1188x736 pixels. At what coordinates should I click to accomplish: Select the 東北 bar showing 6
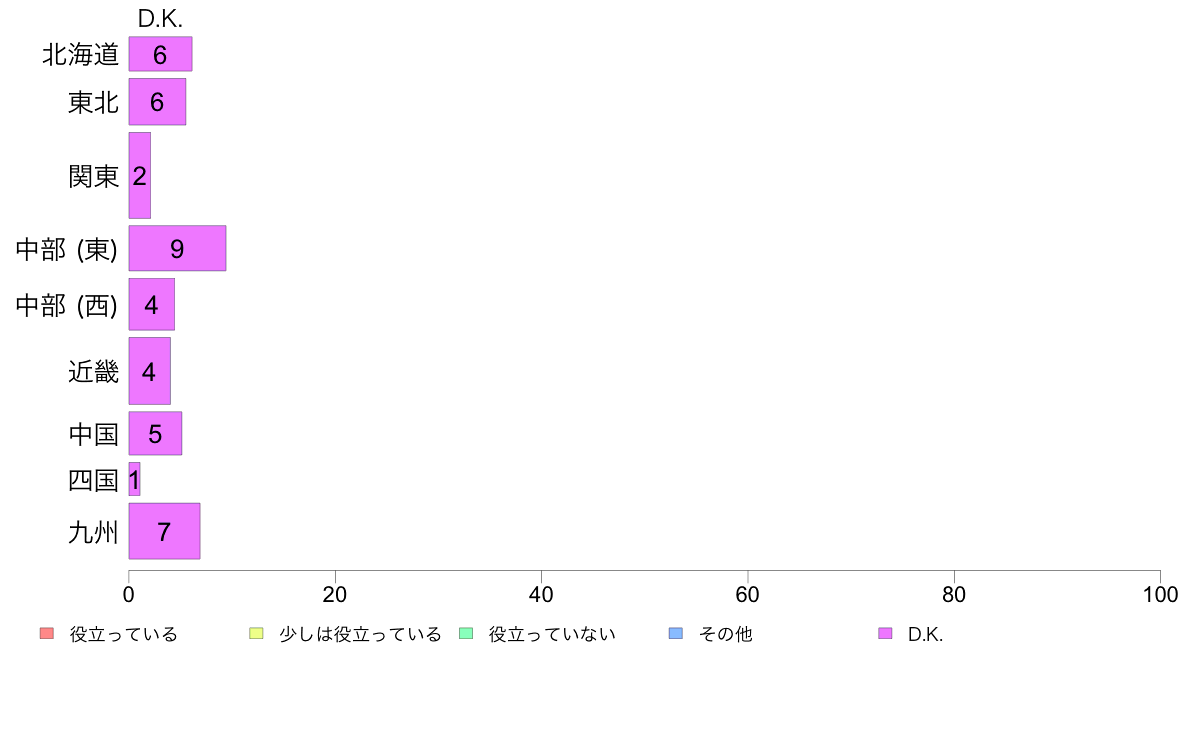[158, 102]
